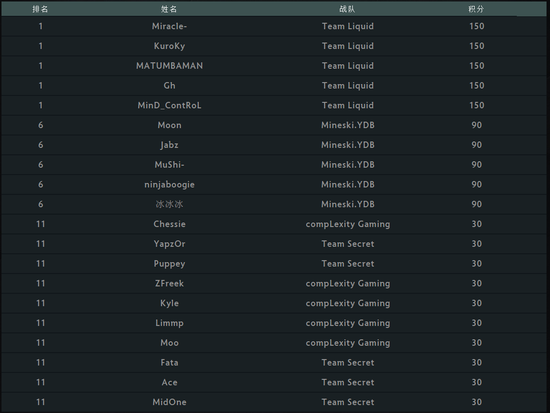This screenshot has height=413, width=550.
Task: Click Moon in the name column
Action: [169, 125]
